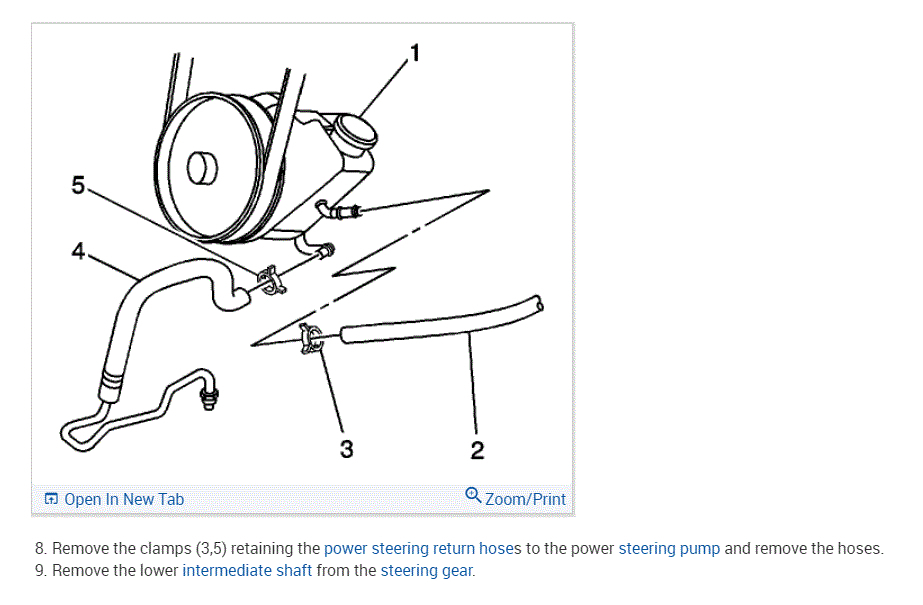Click the threaded fitting at the pressure line end
The image size is (923, 605).
tap(209, 395)
